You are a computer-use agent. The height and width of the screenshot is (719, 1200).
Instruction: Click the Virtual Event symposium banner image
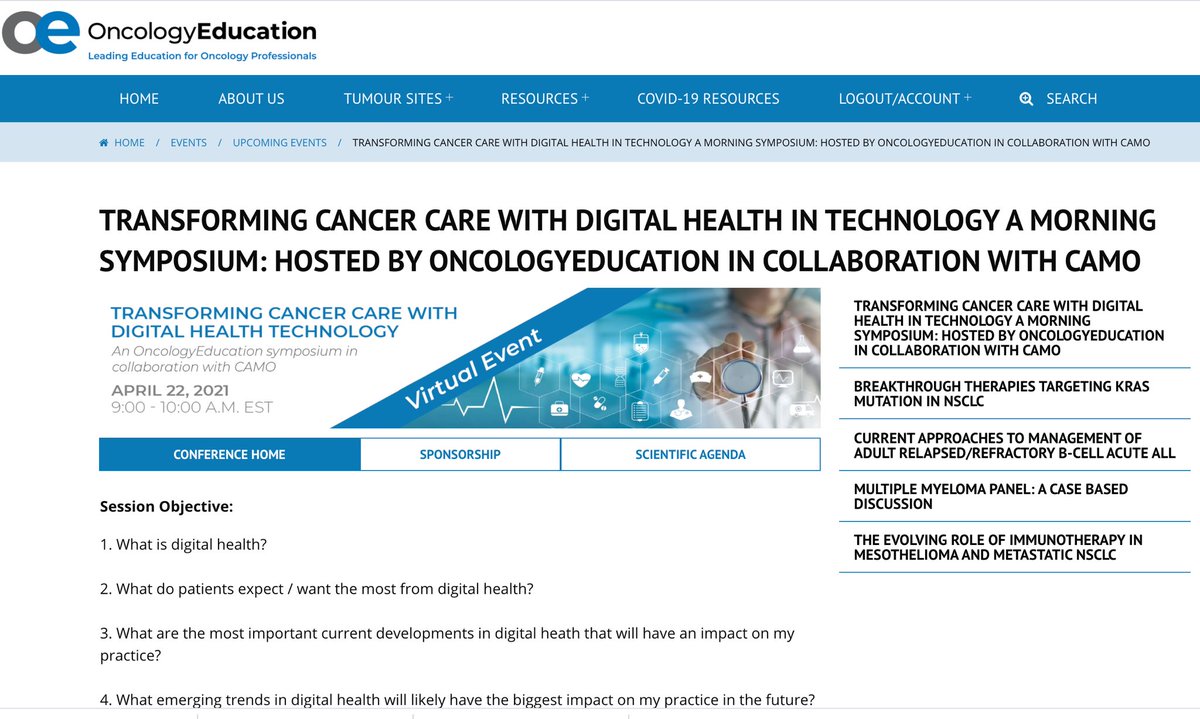tap(460, 358)
